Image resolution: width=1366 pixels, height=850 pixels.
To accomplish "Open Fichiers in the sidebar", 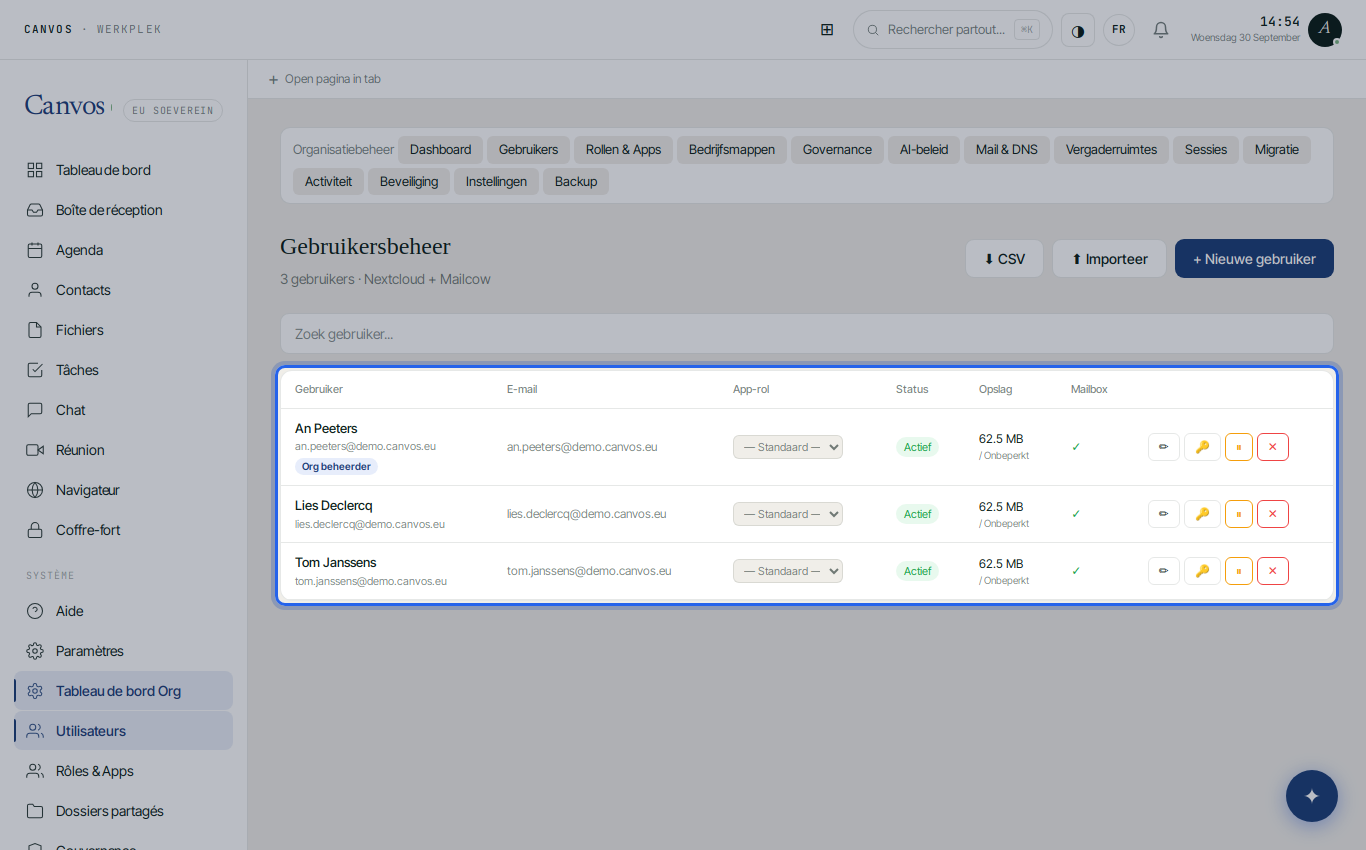I will pos(123,330).
